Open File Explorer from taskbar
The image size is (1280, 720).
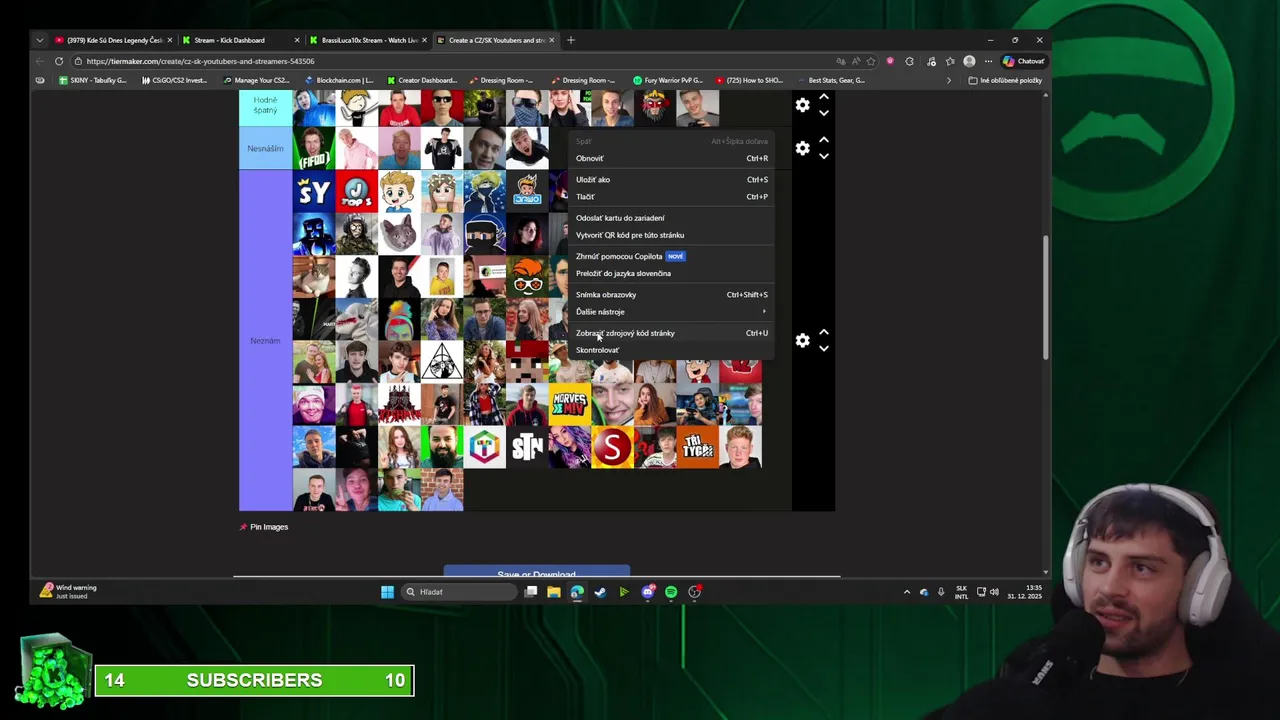pyautogui.click(x=553, y=592)
